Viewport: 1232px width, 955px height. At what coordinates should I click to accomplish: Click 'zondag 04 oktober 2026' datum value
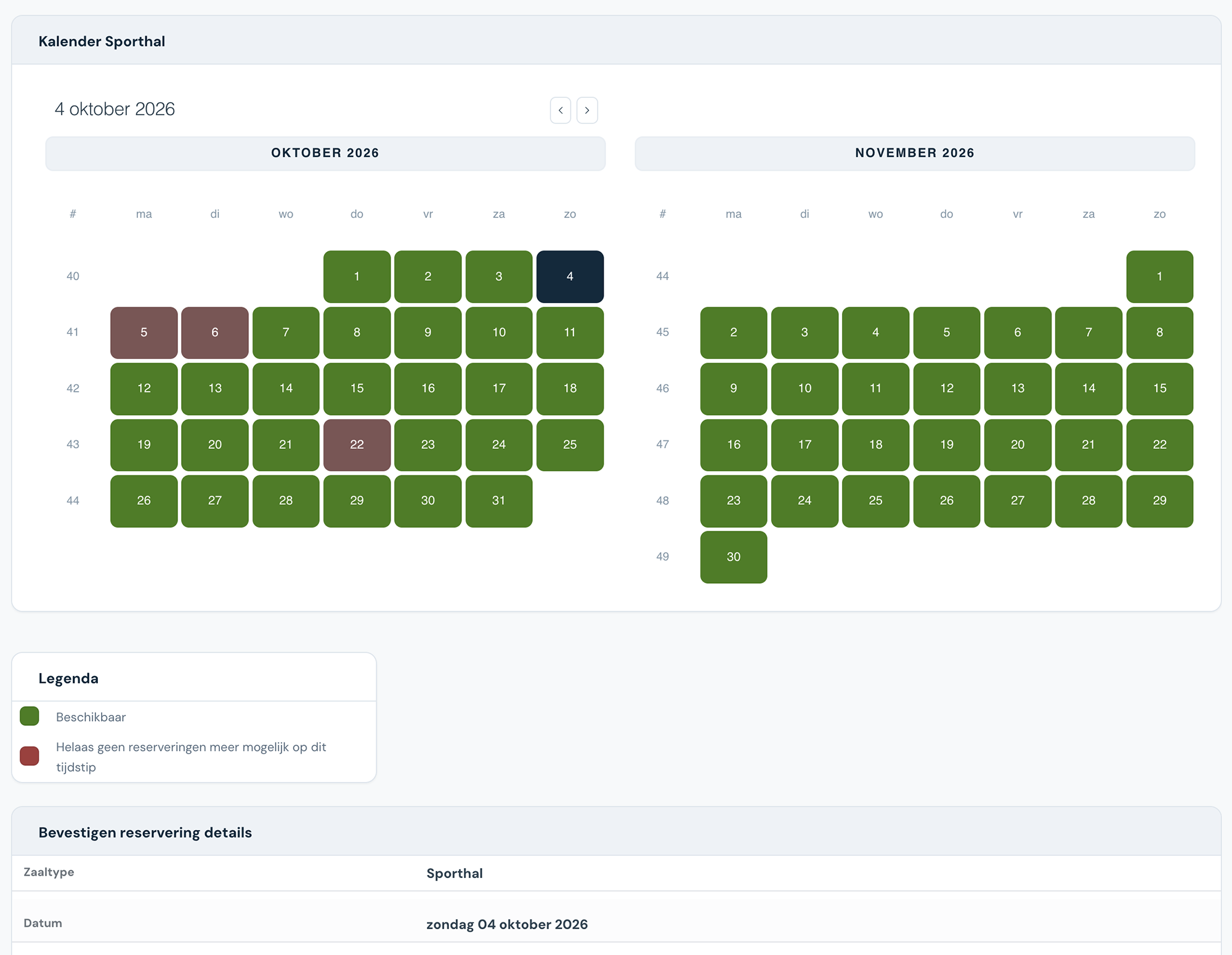tap(507, 924)
